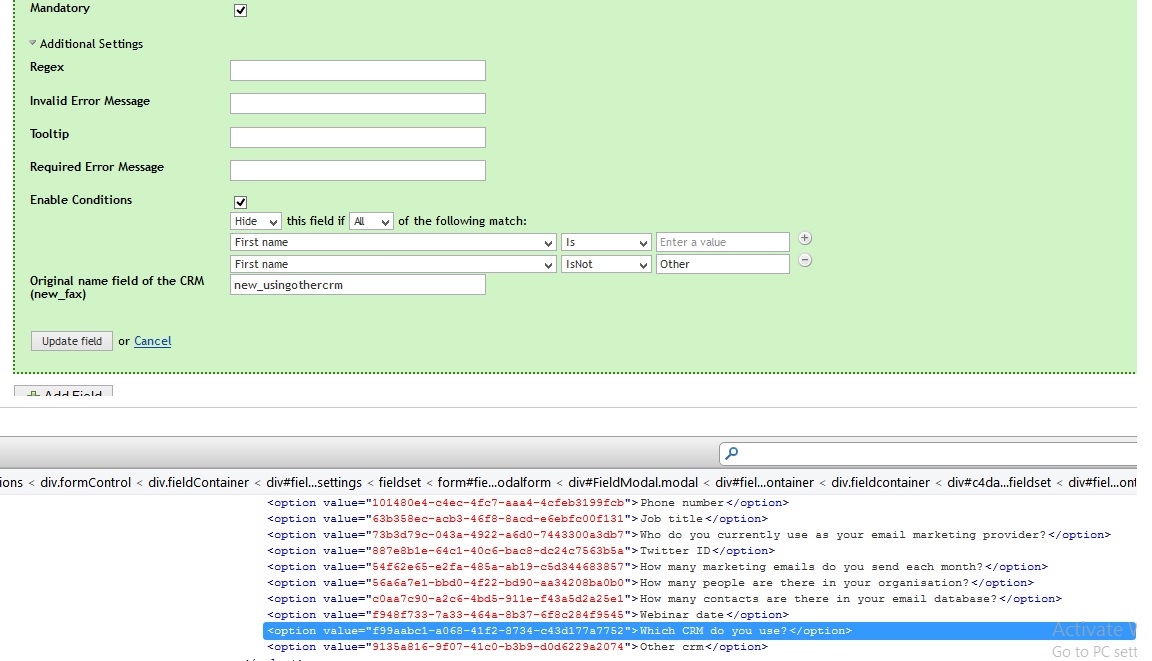The width and height of the screenshot is (1152, 661).
Task: Click the field containing new_usingothercrm
Action: [358, 285]
